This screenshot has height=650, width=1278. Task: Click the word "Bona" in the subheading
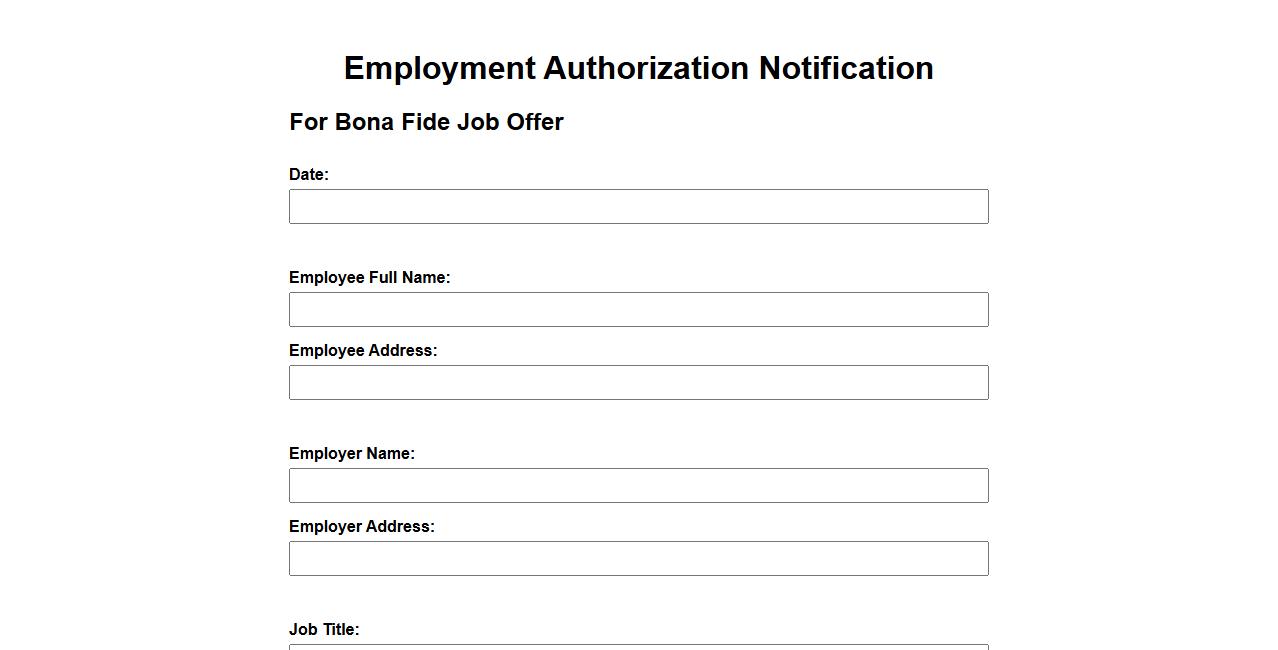pos(364,123)
